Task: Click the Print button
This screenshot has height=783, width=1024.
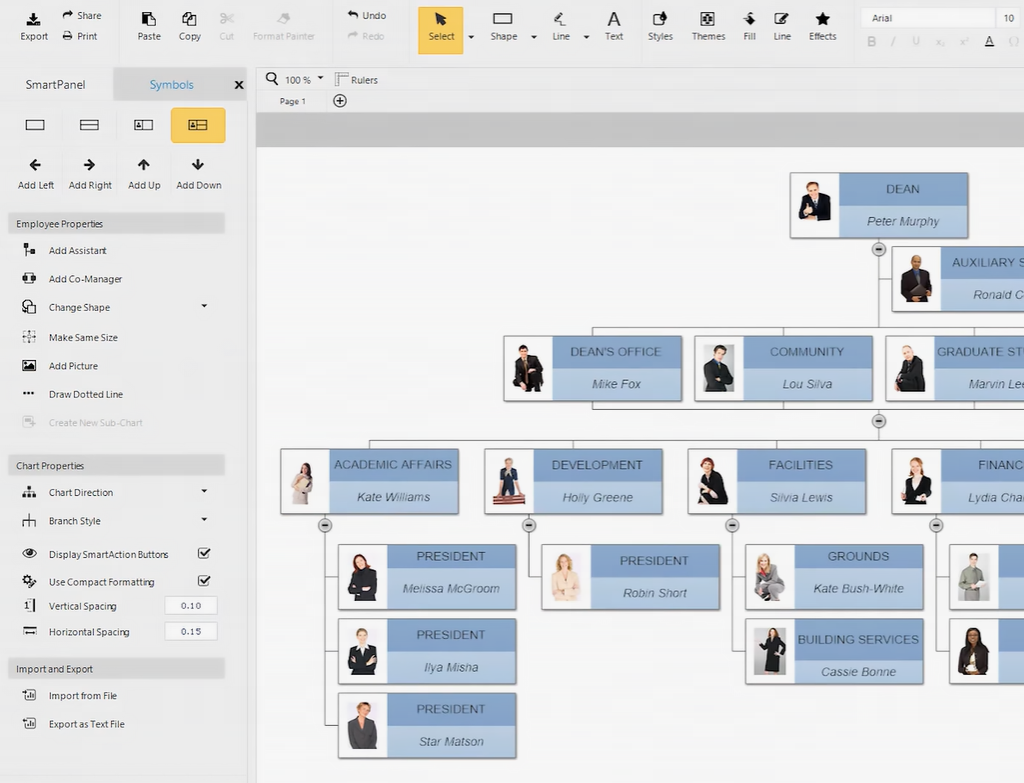Action: click(x=80, y=36)
